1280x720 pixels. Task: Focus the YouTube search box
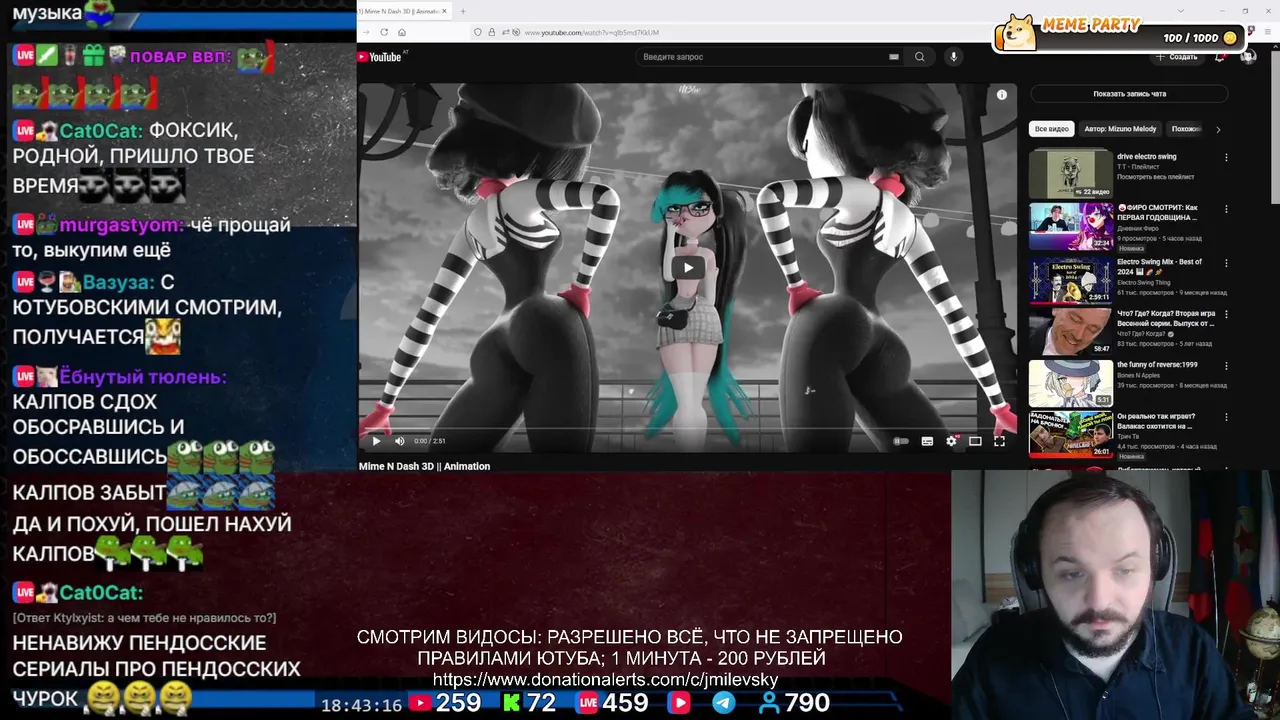click(760, 57)
